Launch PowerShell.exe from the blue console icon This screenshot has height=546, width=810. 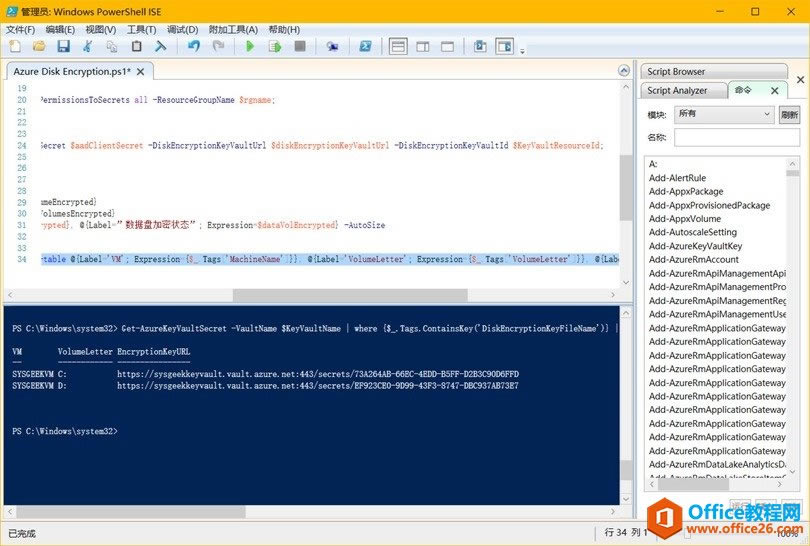click(365, 46)
